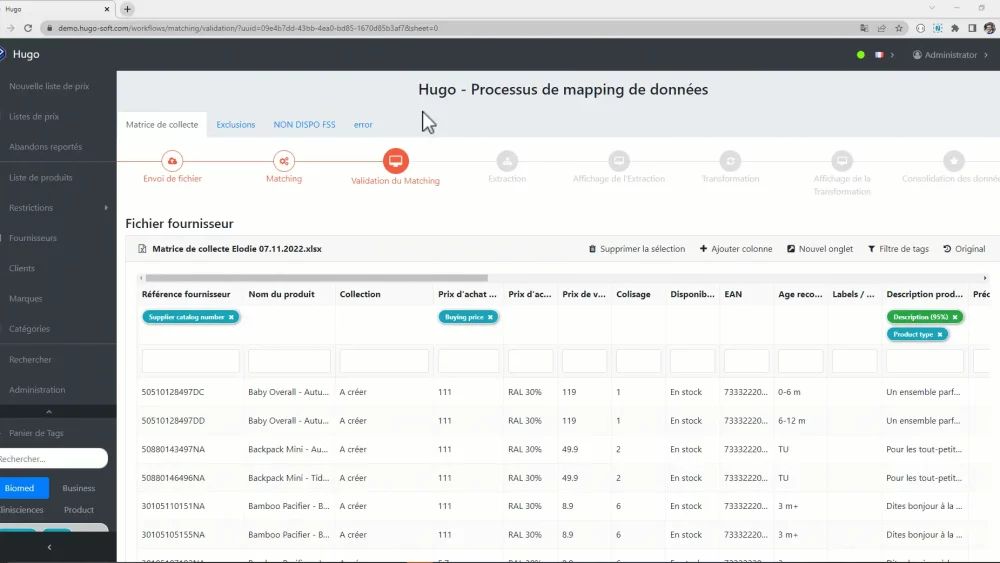Click the browser address bar
Viewport: 1000px width, 563px height.
tap(446, 28)
